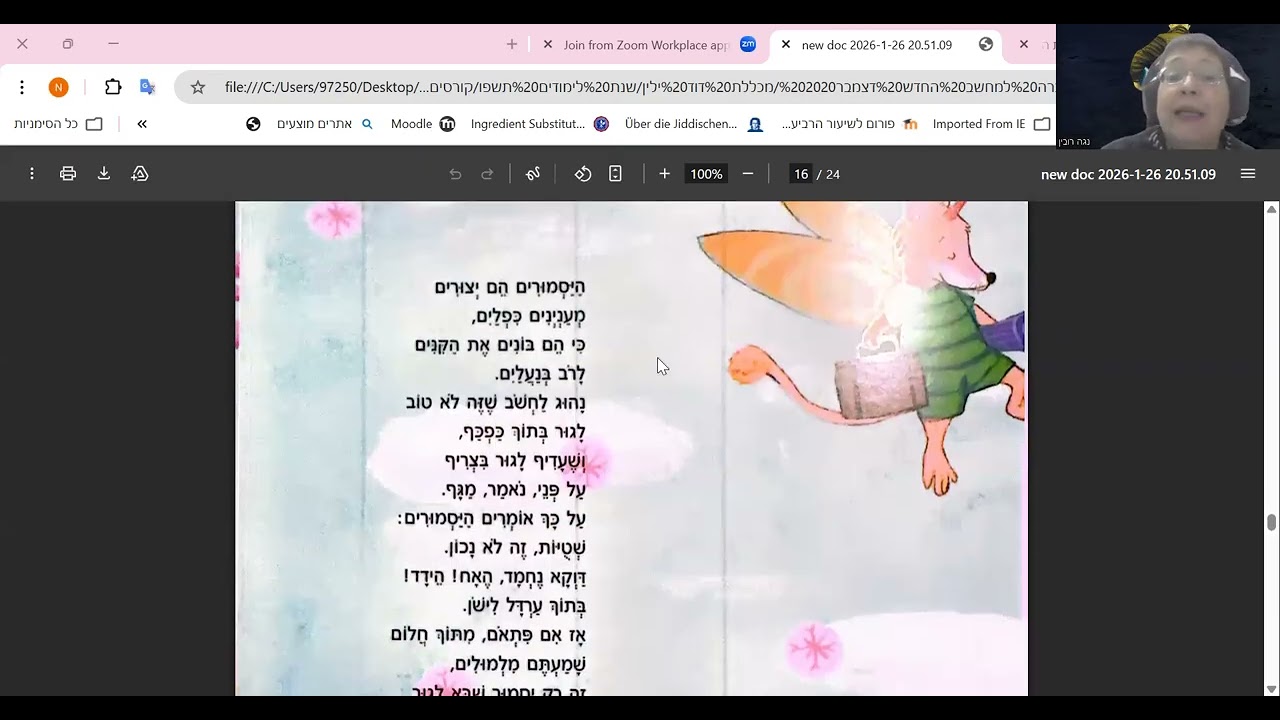Screen dimensions: 1280x720
Task: Switch to Join from Zoom Workplace tab
Action: (646, 45)
